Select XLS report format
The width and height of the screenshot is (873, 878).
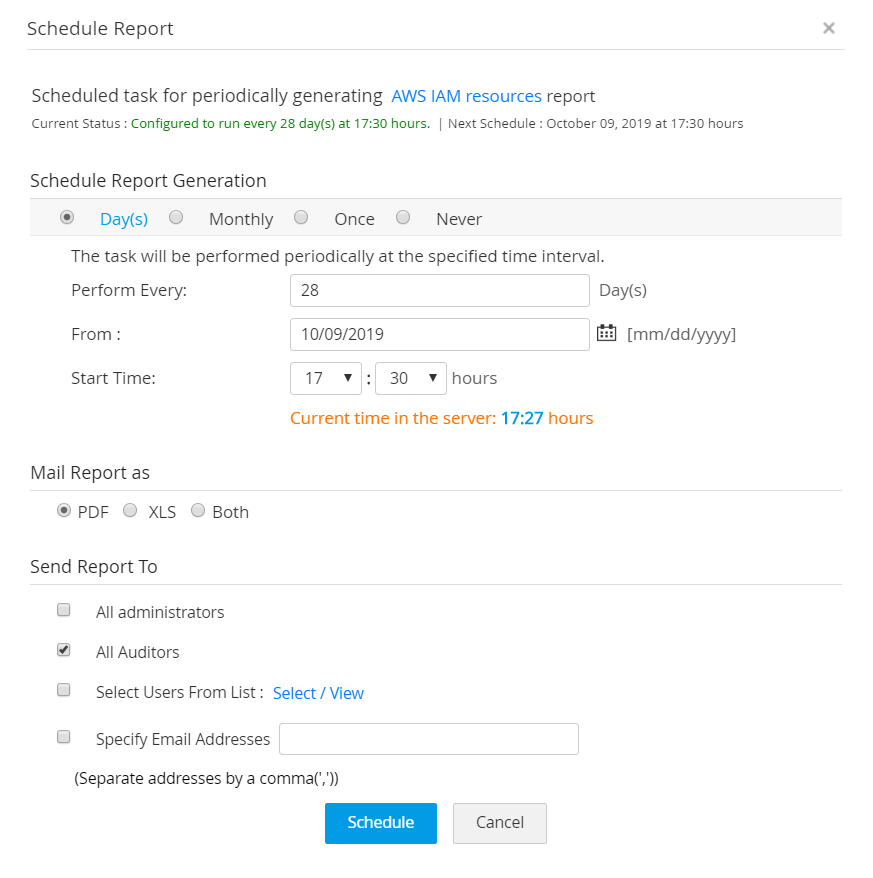[x=130, y=511]
